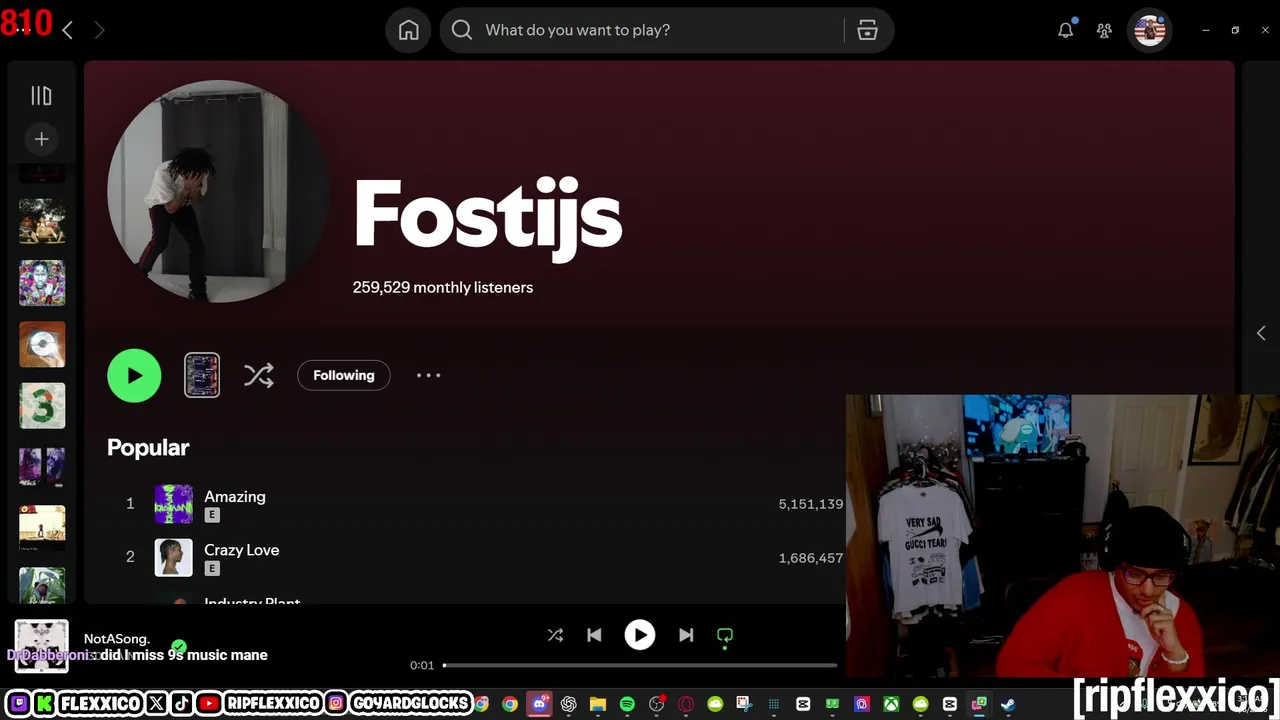Open the notifications bell
The image size is (1280, 720).
pyautogui.click(x=1066, y=30)
